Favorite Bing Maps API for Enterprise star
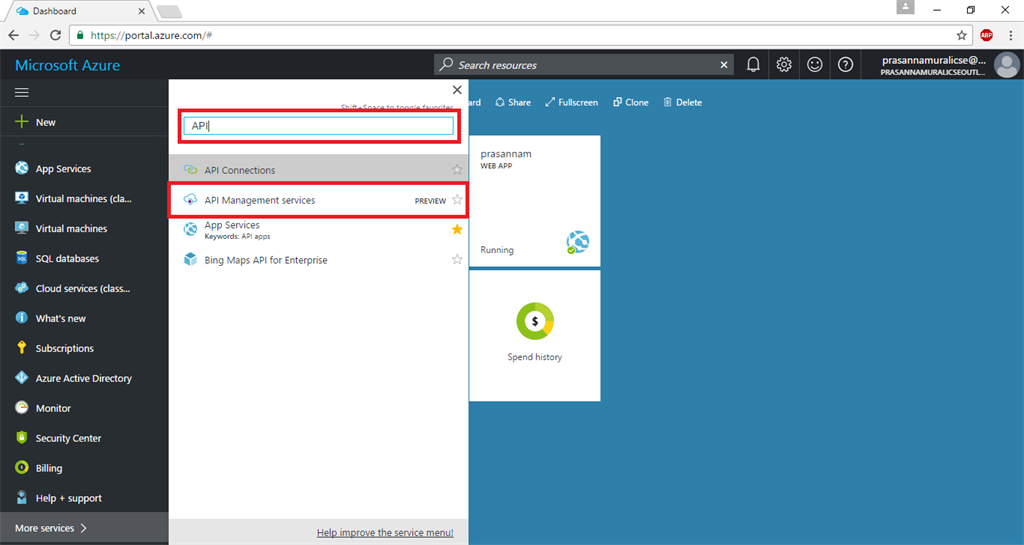Screen dimensions: 1024x545 pos(457,260)
